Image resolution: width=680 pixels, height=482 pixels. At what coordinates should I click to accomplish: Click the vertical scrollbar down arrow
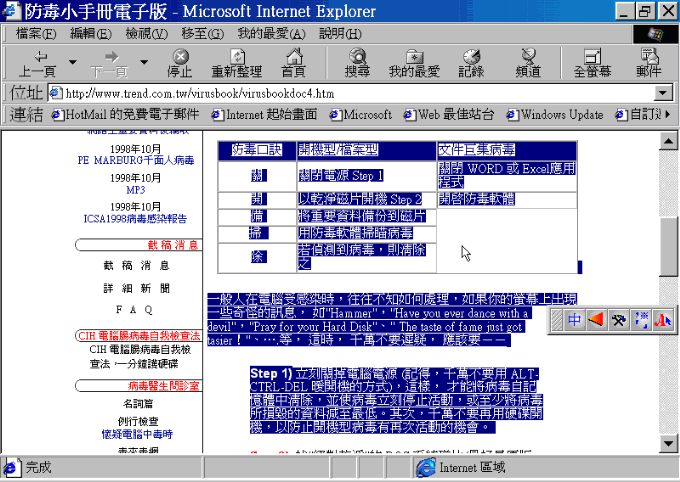(668, 443)
